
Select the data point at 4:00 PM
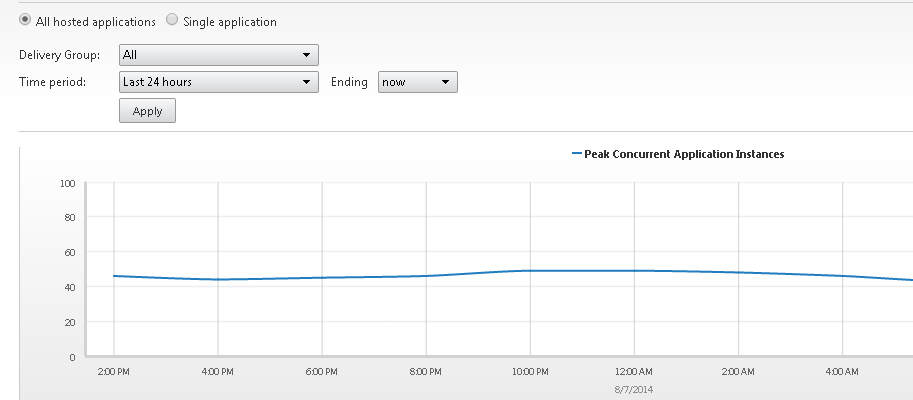pyautogui.click(x=218, y=279)
